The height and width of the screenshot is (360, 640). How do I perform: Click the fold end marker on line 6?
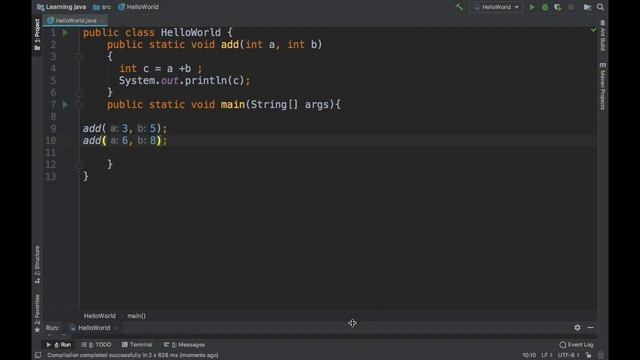click(79, 93)
